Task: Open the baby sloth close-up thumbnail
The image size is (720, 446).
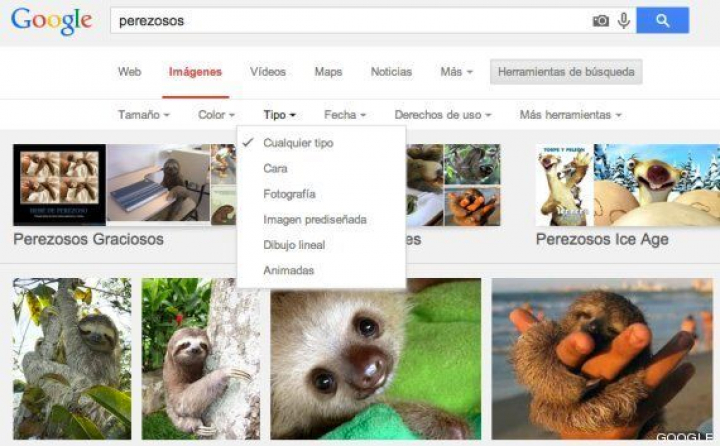Action: point(375,359)
